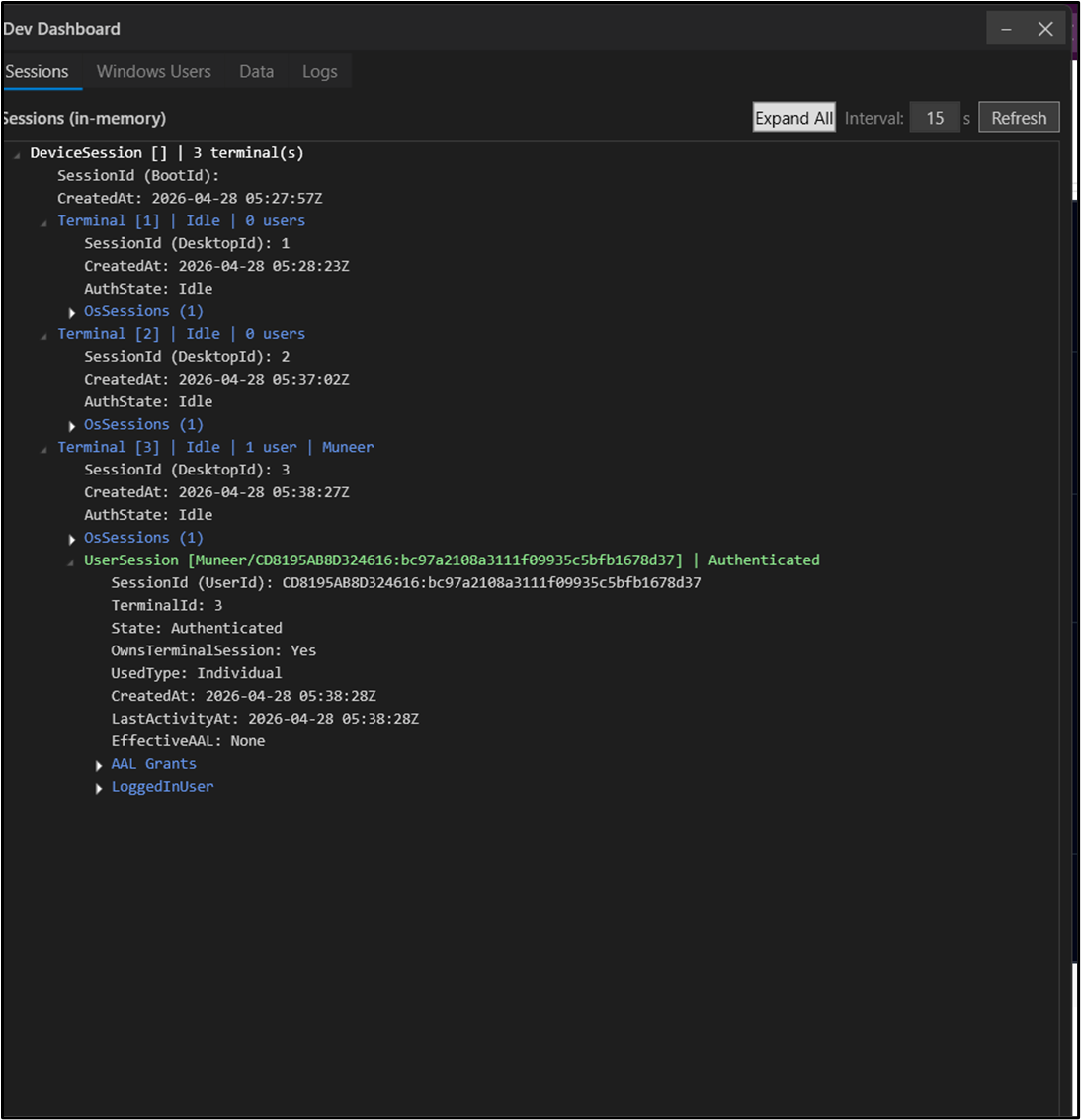1081x1120 pixels.
Task: Select Terminal [1] | Idle | 0 users row
Action: coord(182,220)
